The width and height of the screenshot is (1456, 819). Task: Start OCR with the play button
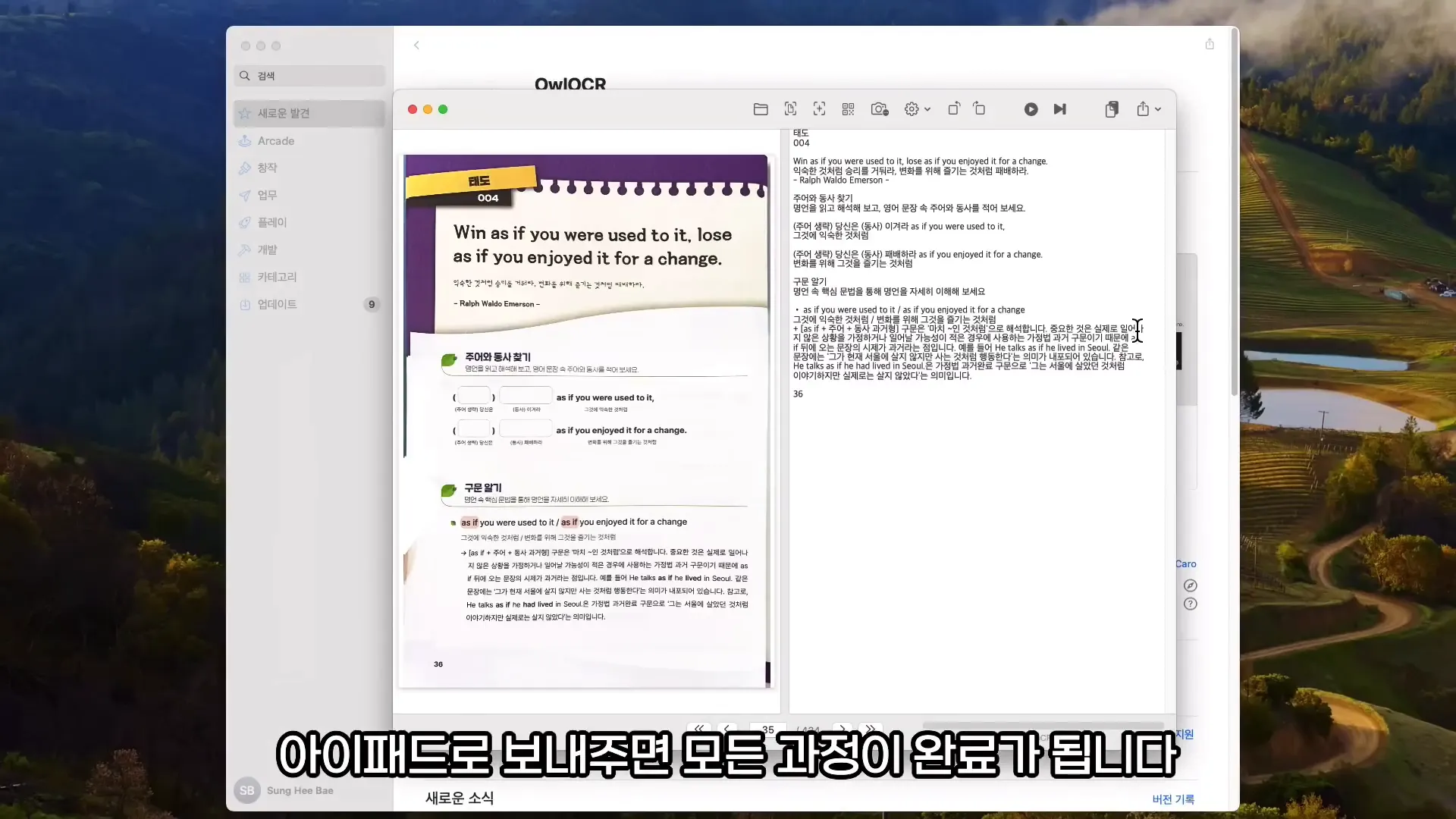click(x=1031, y=109)
